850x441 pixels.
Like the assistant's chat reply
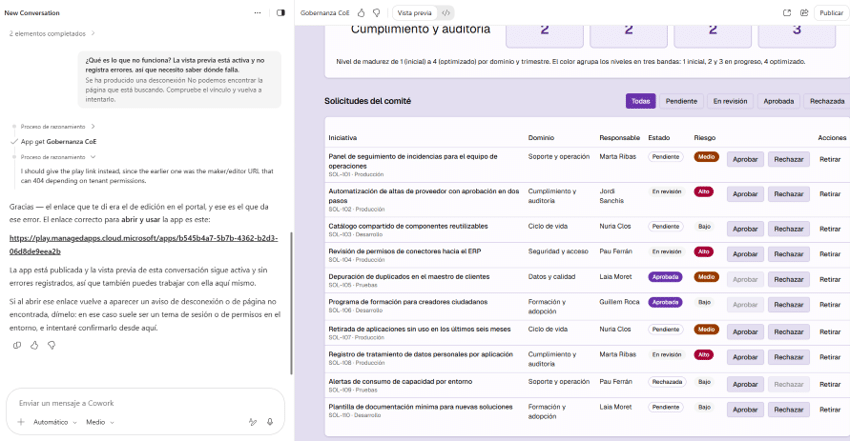click(34, 345)
